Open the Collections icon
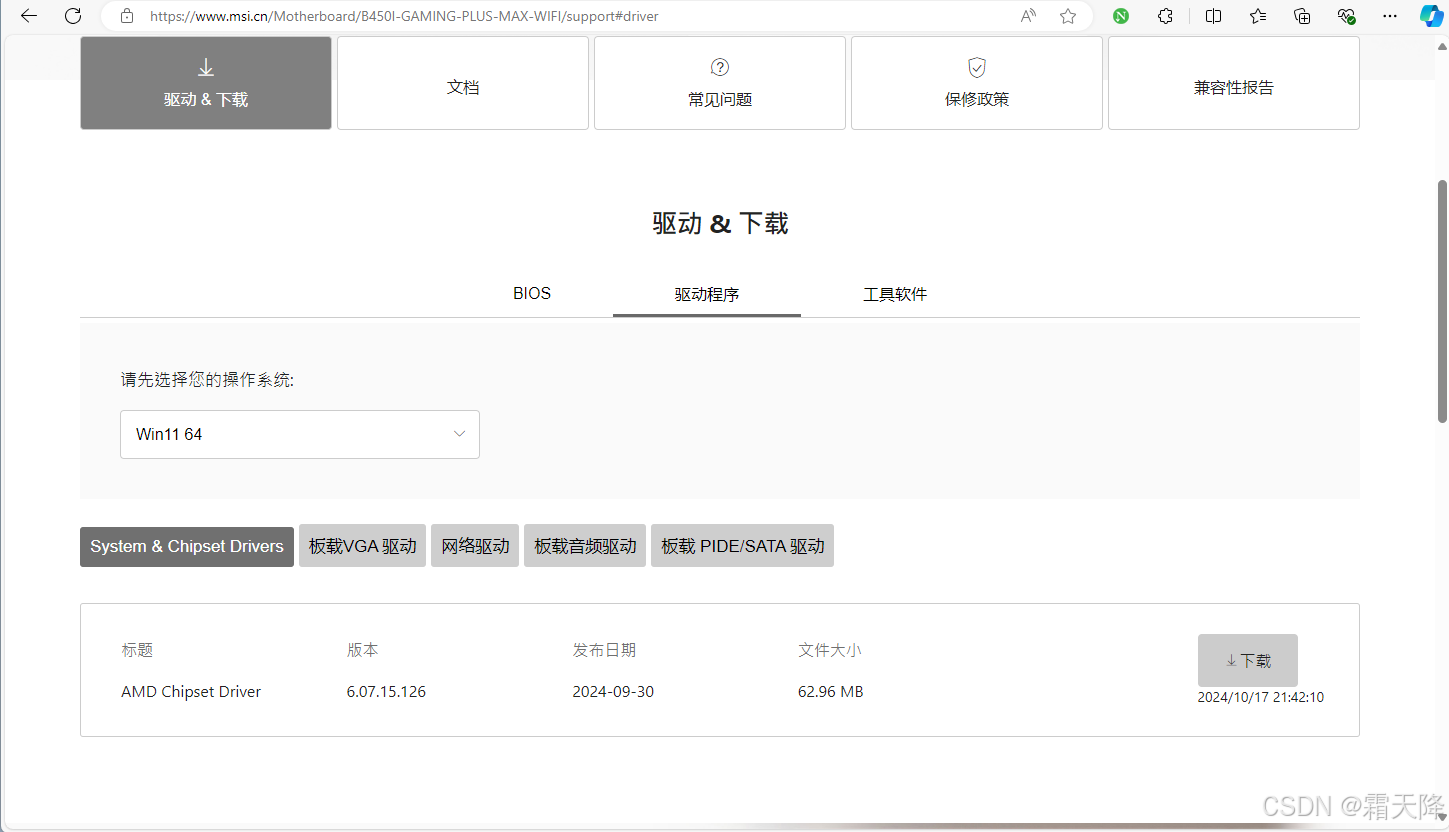 coord(1302,16)
